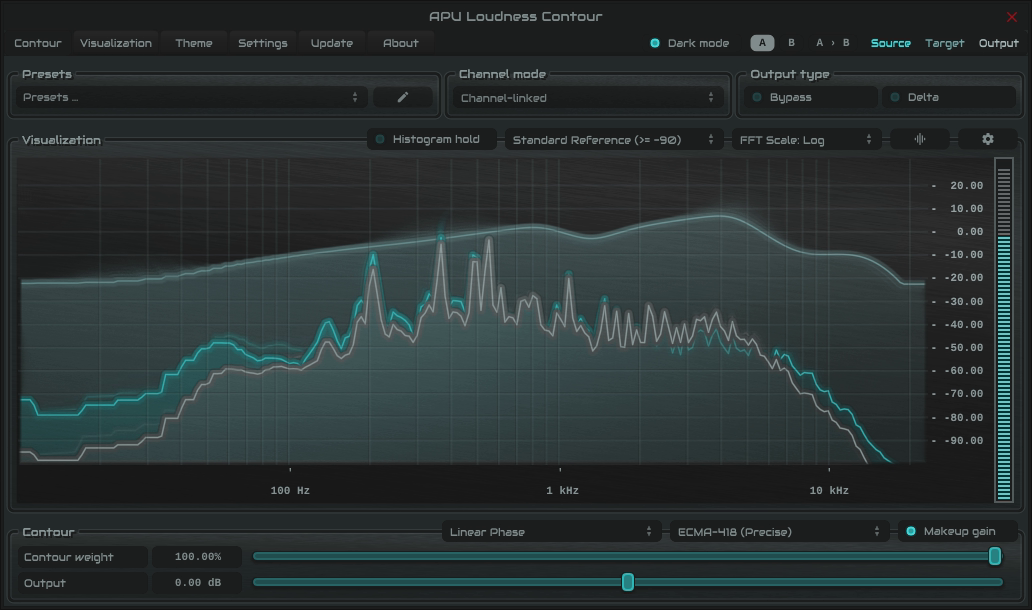Switch to the Contour tab
The height and width of the screenshot is (610, 1032).
coord(38,43)
